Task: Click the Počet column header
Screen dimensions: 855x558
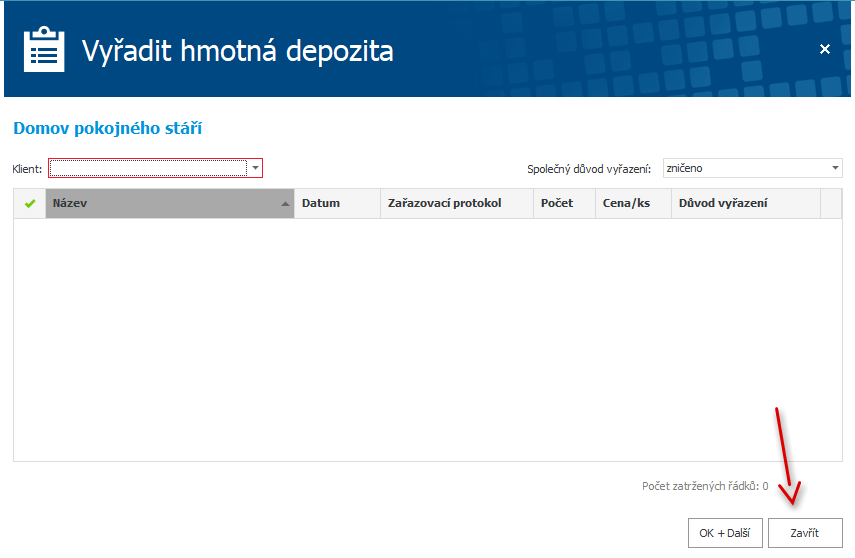Action: (x=564, y=203)
